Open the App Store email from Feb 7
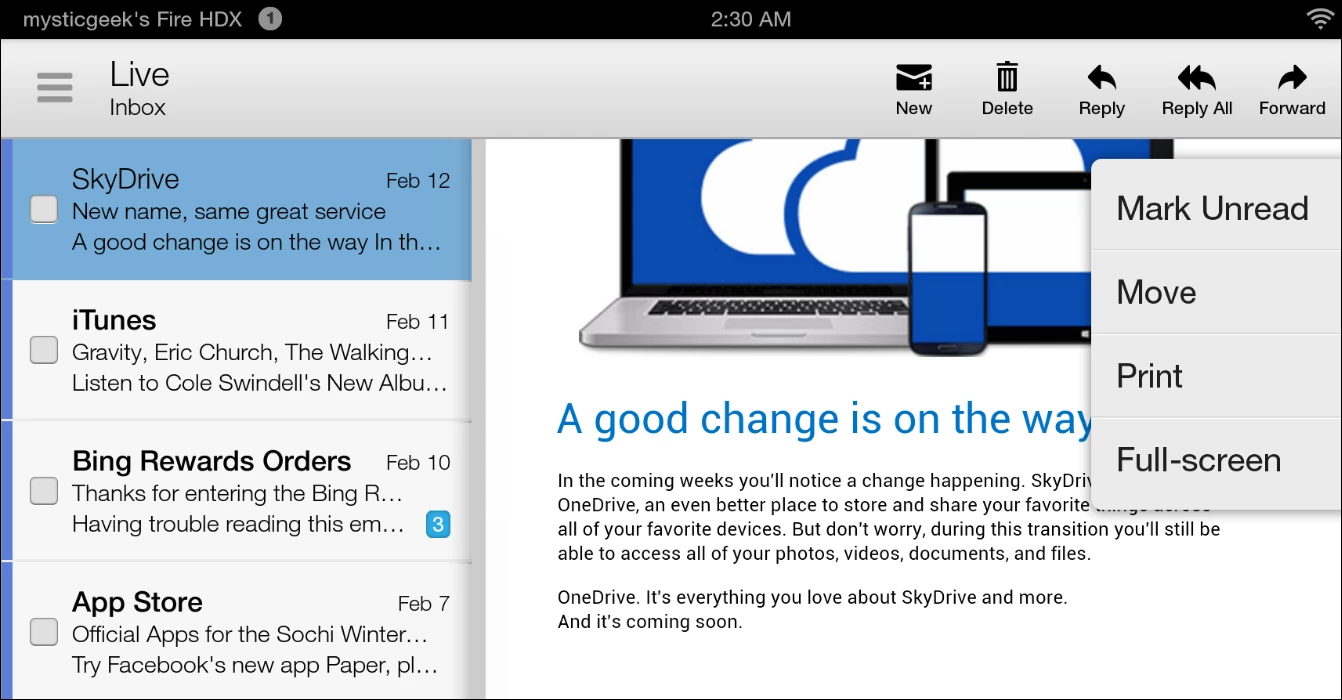Viewport: 1342px width, 700px height. click(240, 632)
